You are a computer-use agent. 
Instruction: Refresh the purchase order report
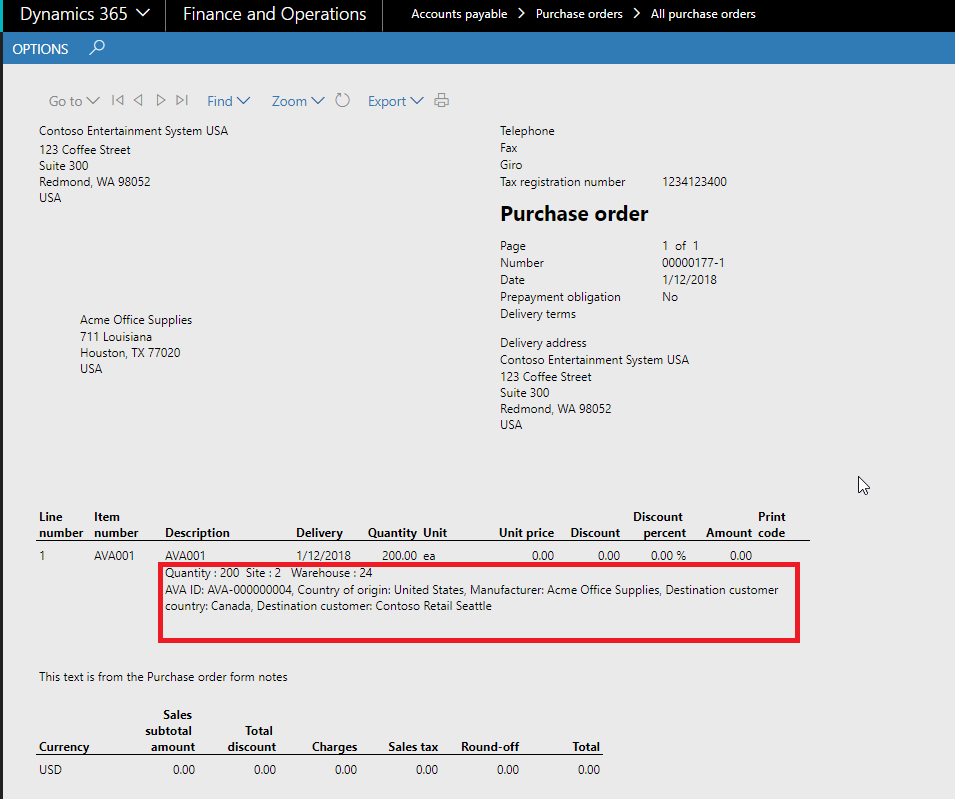click(x=341, y=100)
